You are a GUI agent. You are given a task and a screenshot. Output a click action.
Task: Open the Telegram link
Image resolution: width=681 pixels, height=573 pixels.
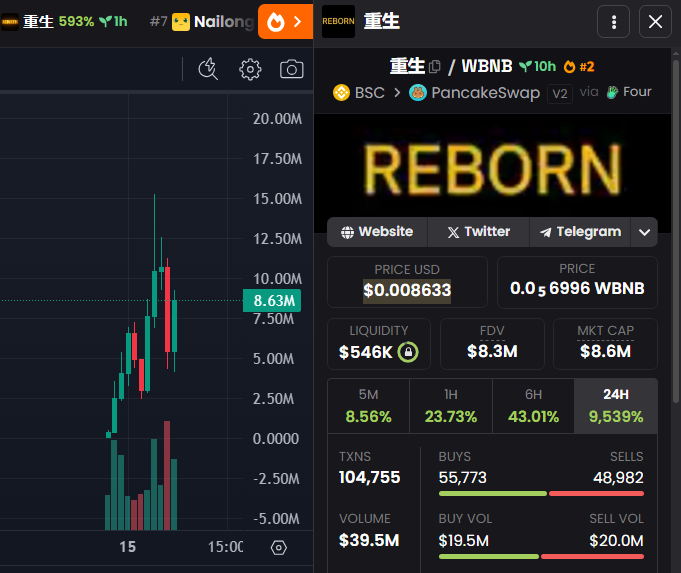pyautogui.click(x=580, y=232)
